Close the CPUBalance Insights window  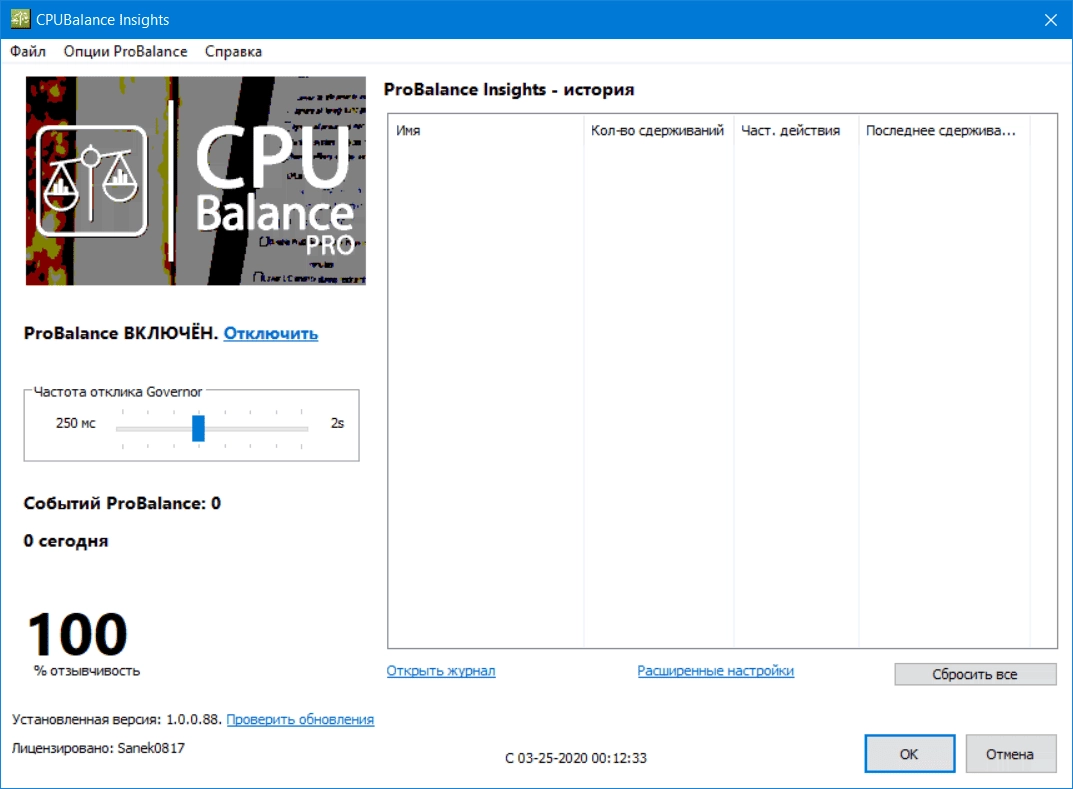[x=1050, y=20]
